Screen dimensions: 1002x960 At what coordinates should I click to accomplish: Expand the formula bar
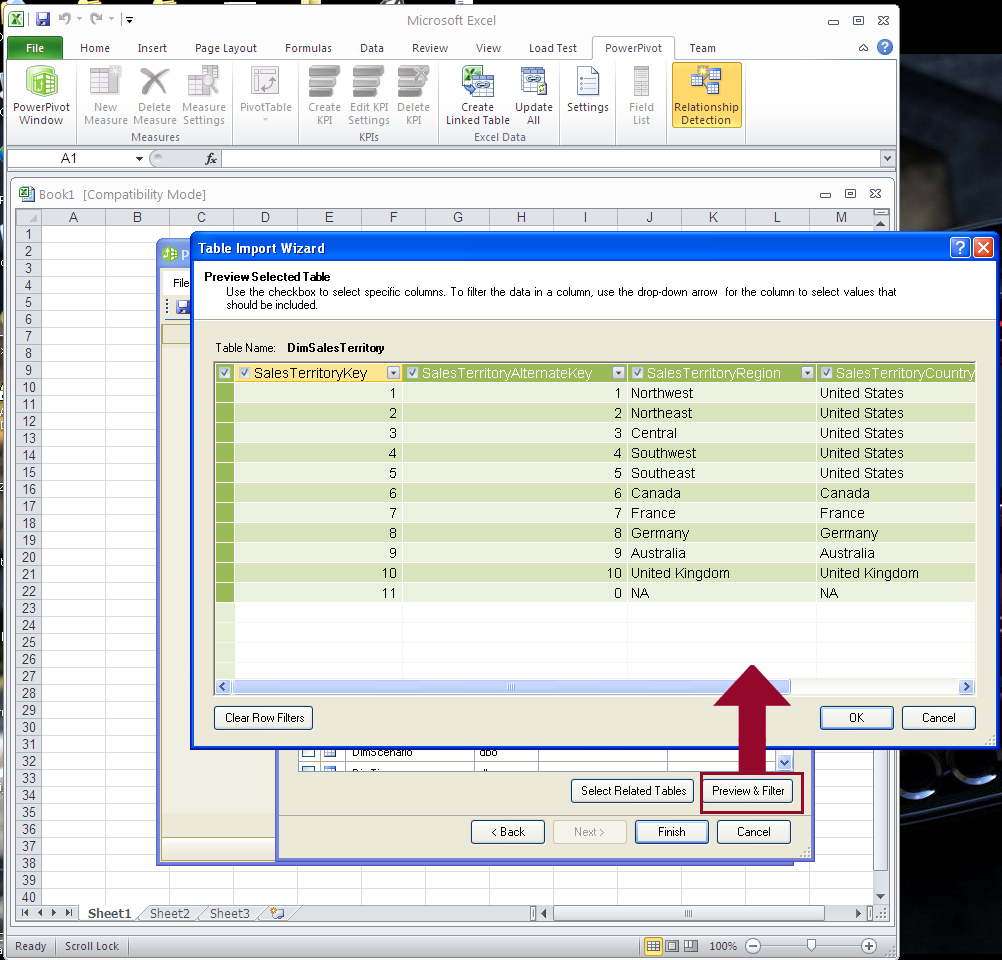pyautogui.click(x=886, y=158)
